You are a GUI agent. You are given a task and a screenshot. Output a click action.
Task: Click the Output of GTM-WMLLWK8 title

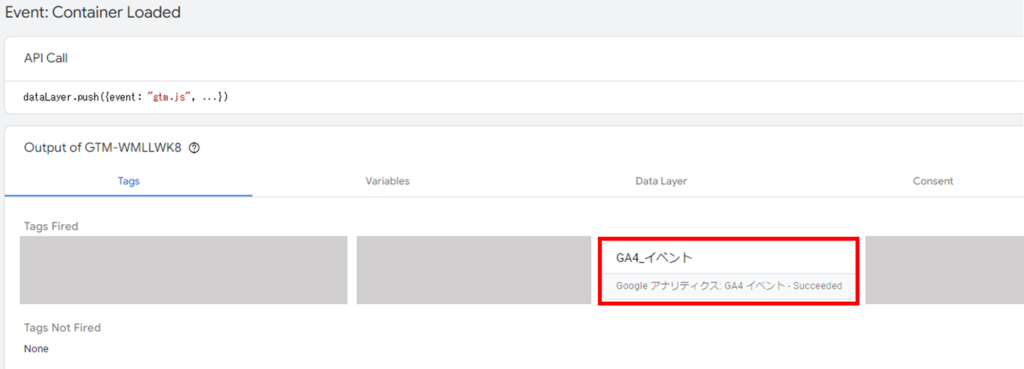pos(103,148)
